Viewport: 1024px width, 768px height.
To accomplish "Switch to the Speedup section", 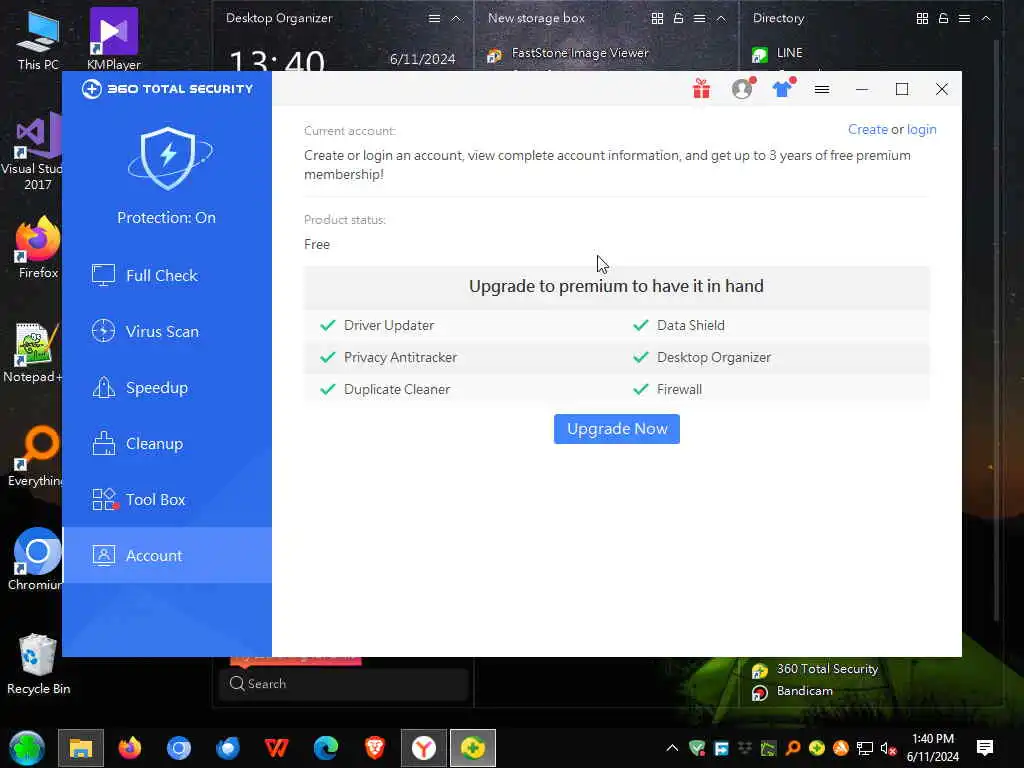I will click(x=167, y=388).
